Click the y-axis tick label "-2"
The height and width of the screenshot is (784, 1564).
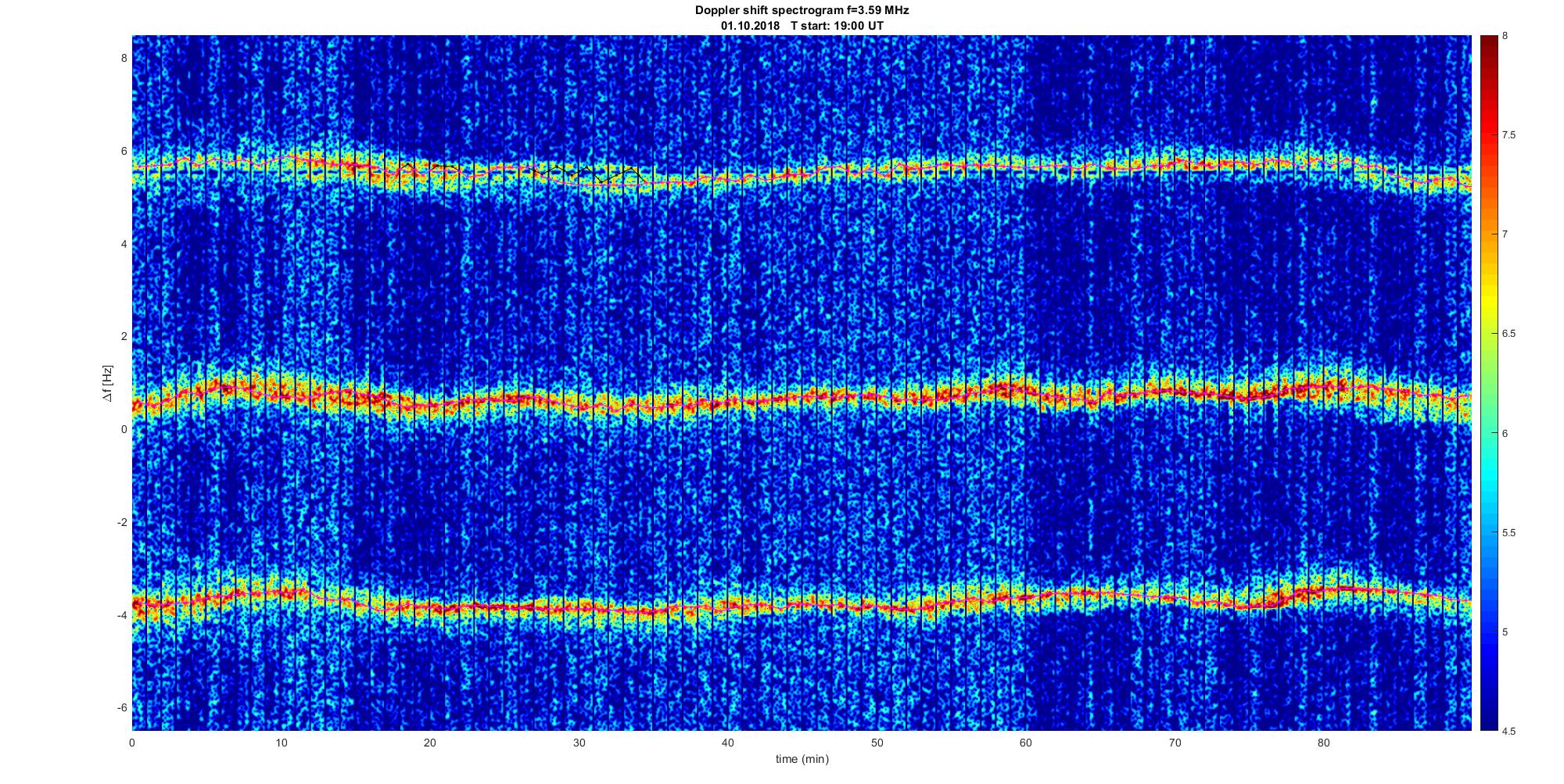coord(122,522)
